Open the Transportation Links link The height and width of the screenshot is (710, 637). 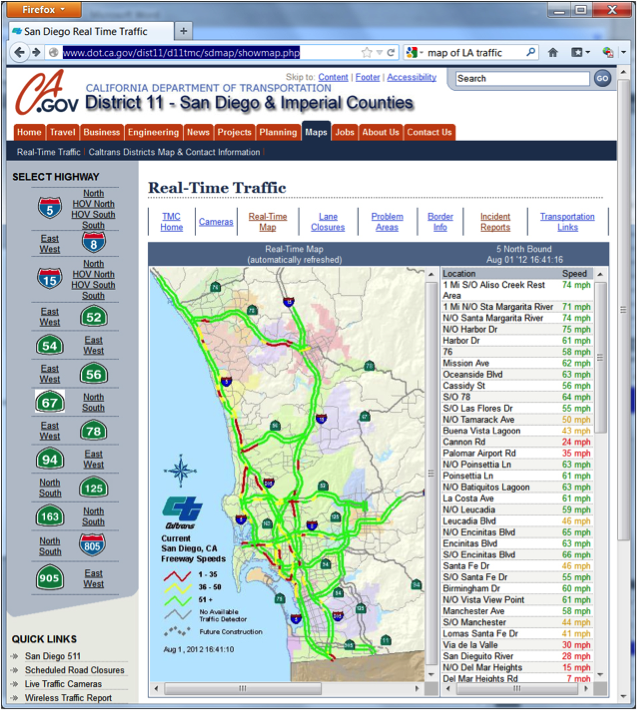click(x=567, y=222)
